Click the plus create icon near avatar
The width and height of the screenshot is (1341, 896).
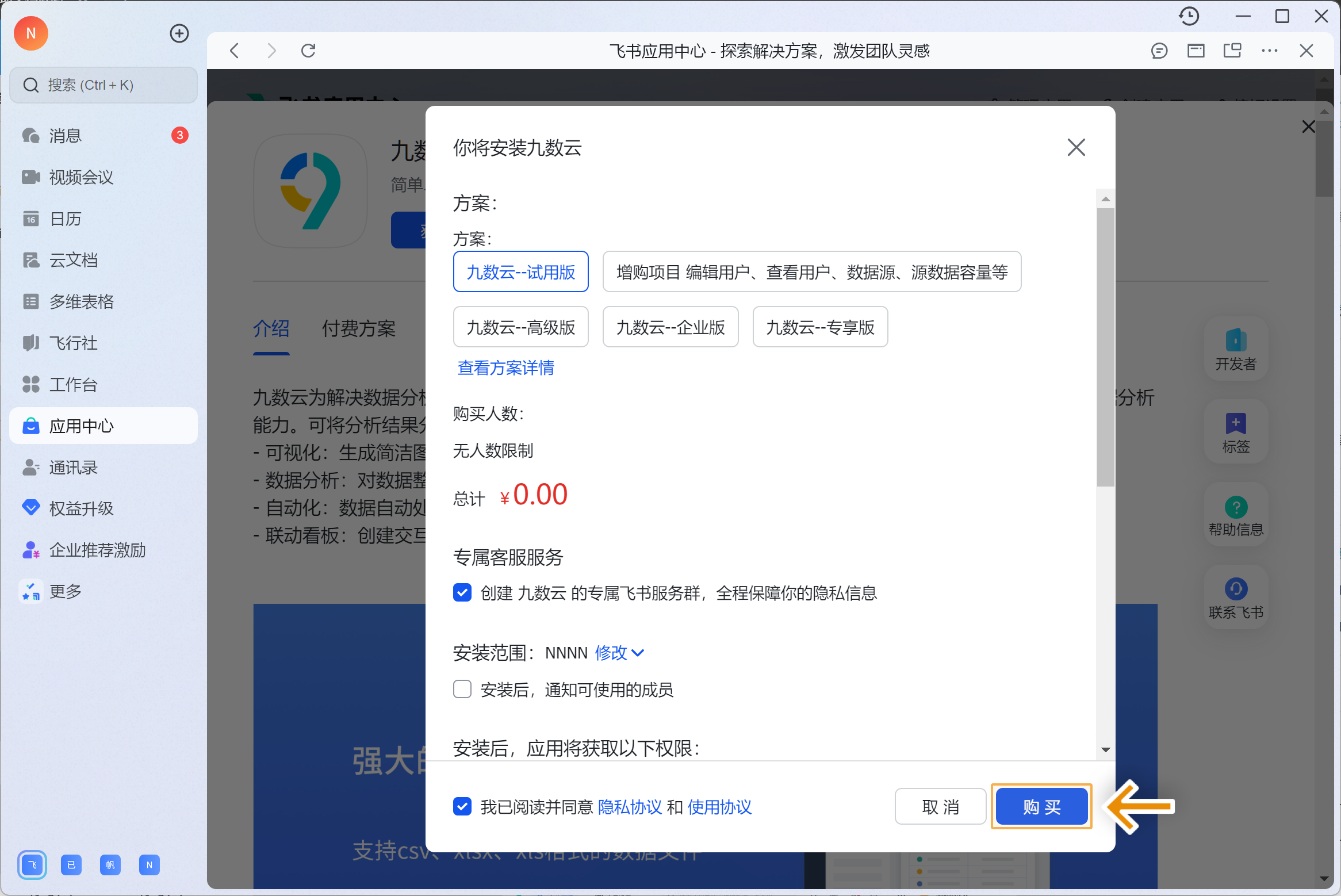pyautogui.click(x=179, y=33)
